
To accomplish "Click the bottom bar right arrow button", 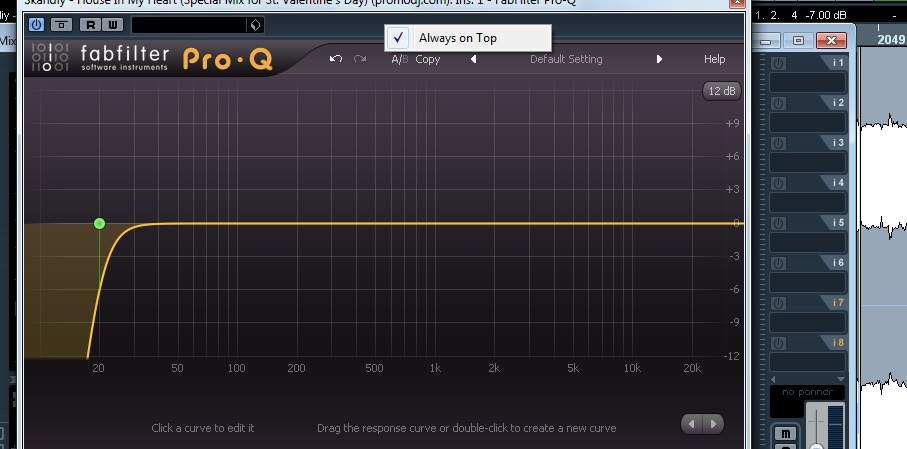I will [x=713, y=424].
